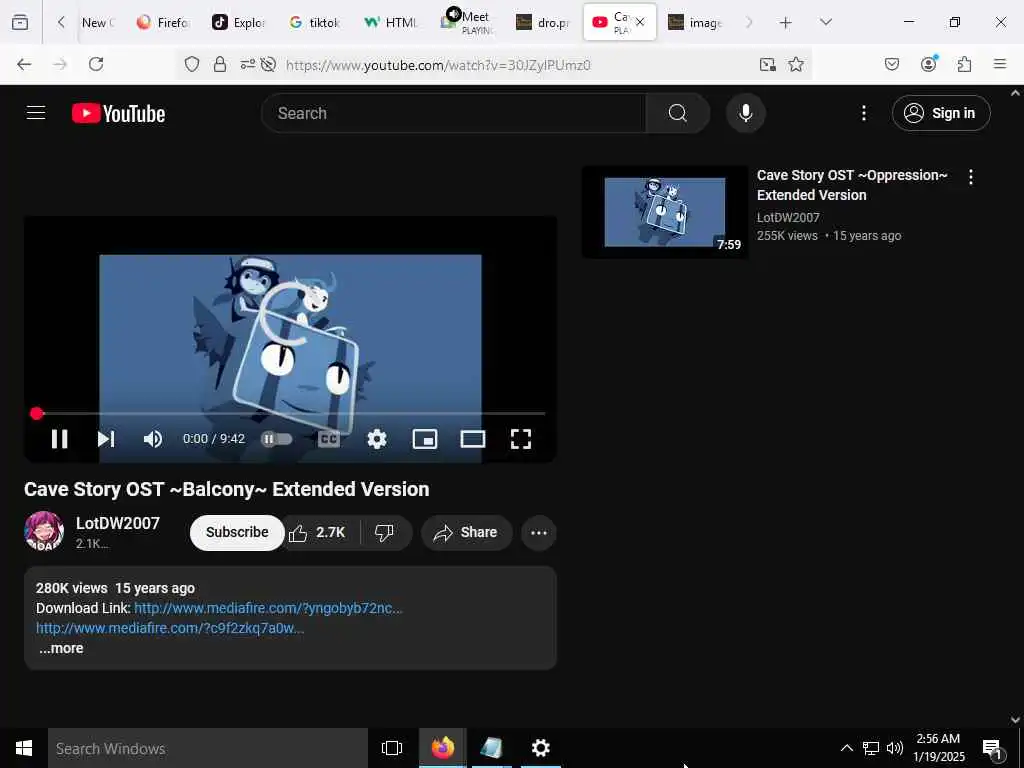The height and width of the screenshot is (768, 1024).
Task: Open the Oppression Extended Version thumbnail
Action: click(665, 212)
